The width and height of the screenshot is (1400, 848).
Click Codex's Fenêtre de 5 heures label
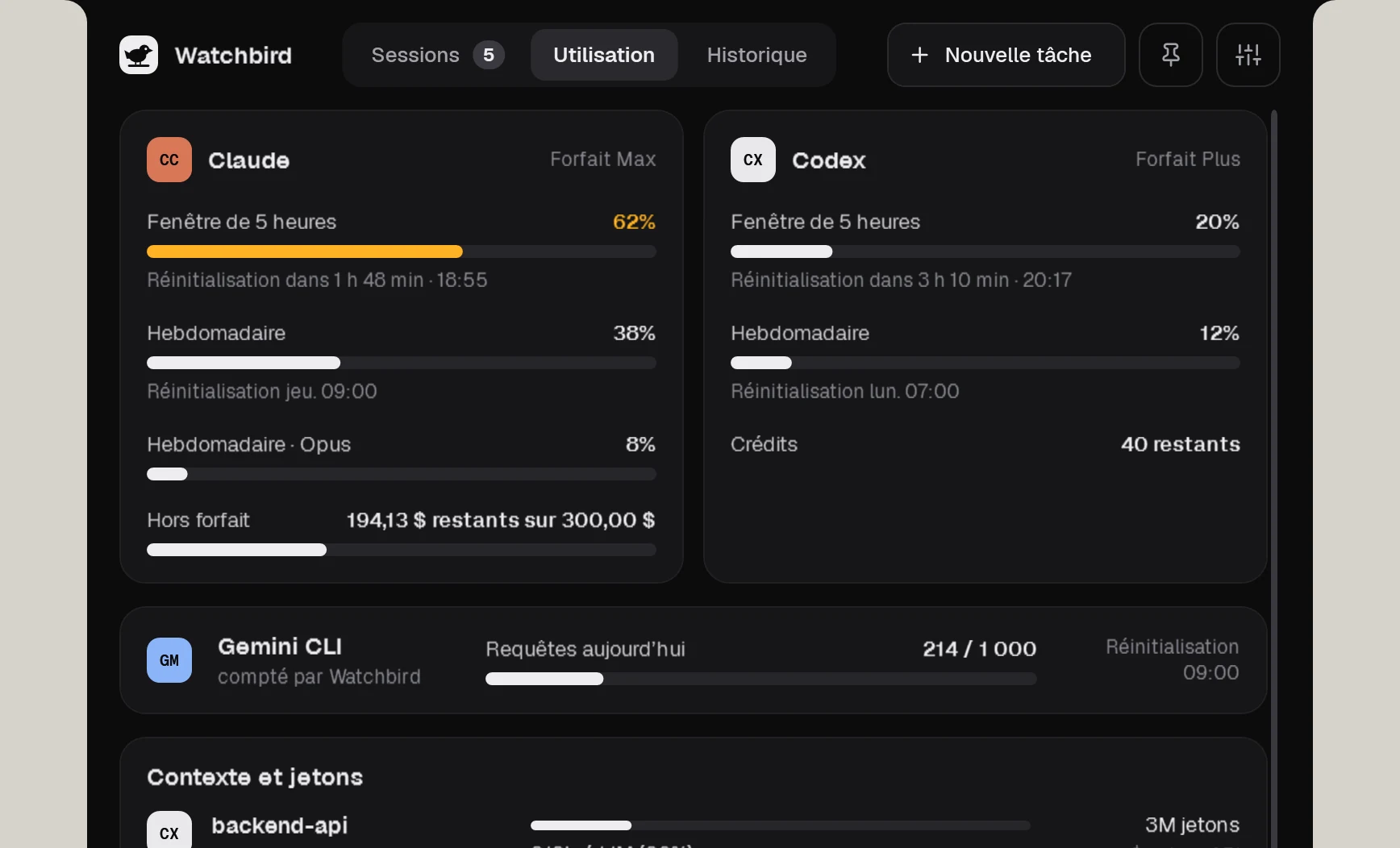point(825,222)
